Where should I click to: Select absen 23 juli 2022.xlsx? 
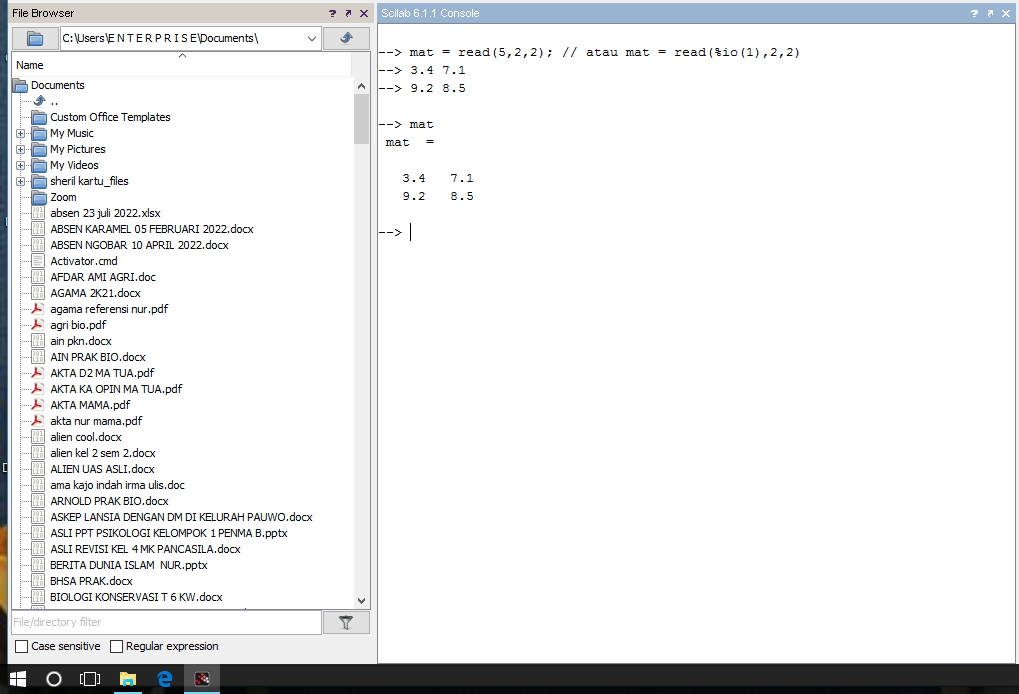[x=105, y=213]
